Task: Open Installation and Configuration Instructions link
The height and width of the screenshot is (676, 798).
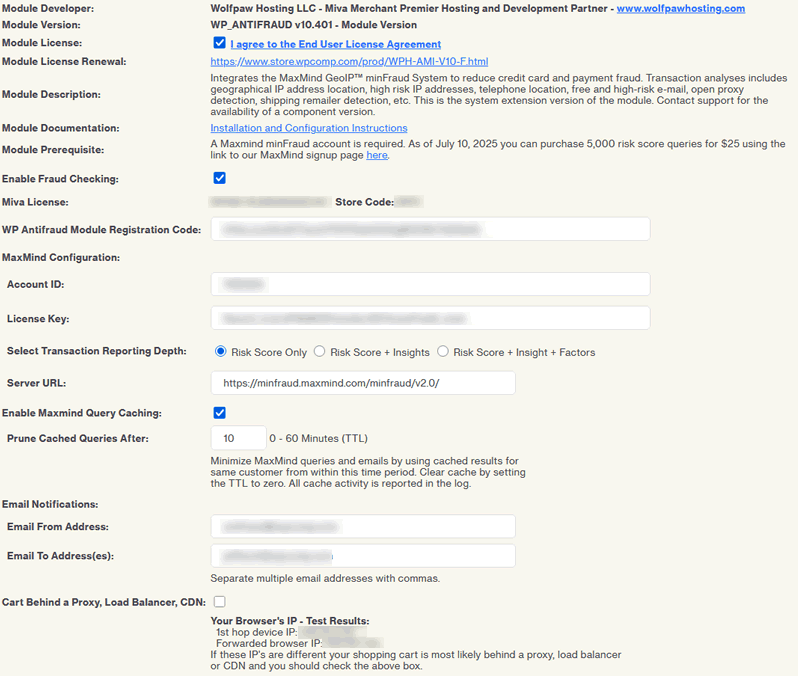Action: [308, 128]
